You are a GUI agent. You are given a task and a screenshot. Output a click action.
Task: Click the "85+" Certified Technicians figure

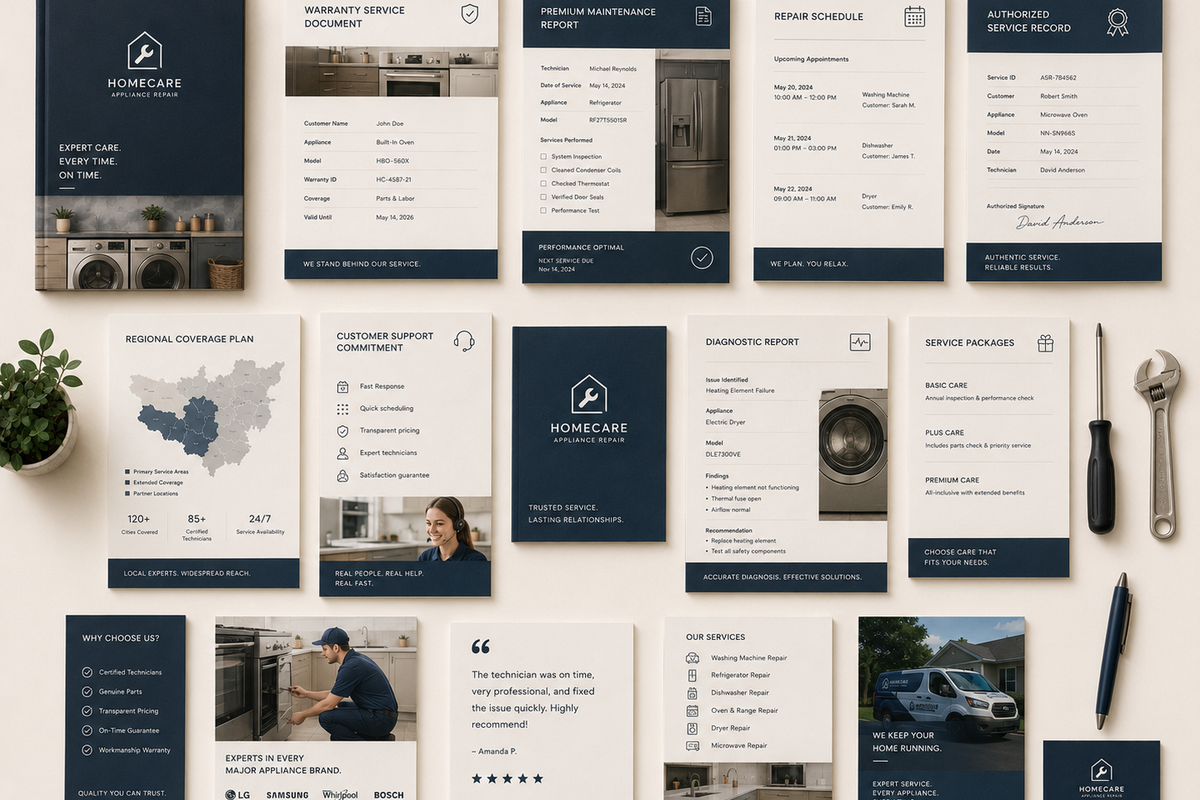(x=196, y=519)
